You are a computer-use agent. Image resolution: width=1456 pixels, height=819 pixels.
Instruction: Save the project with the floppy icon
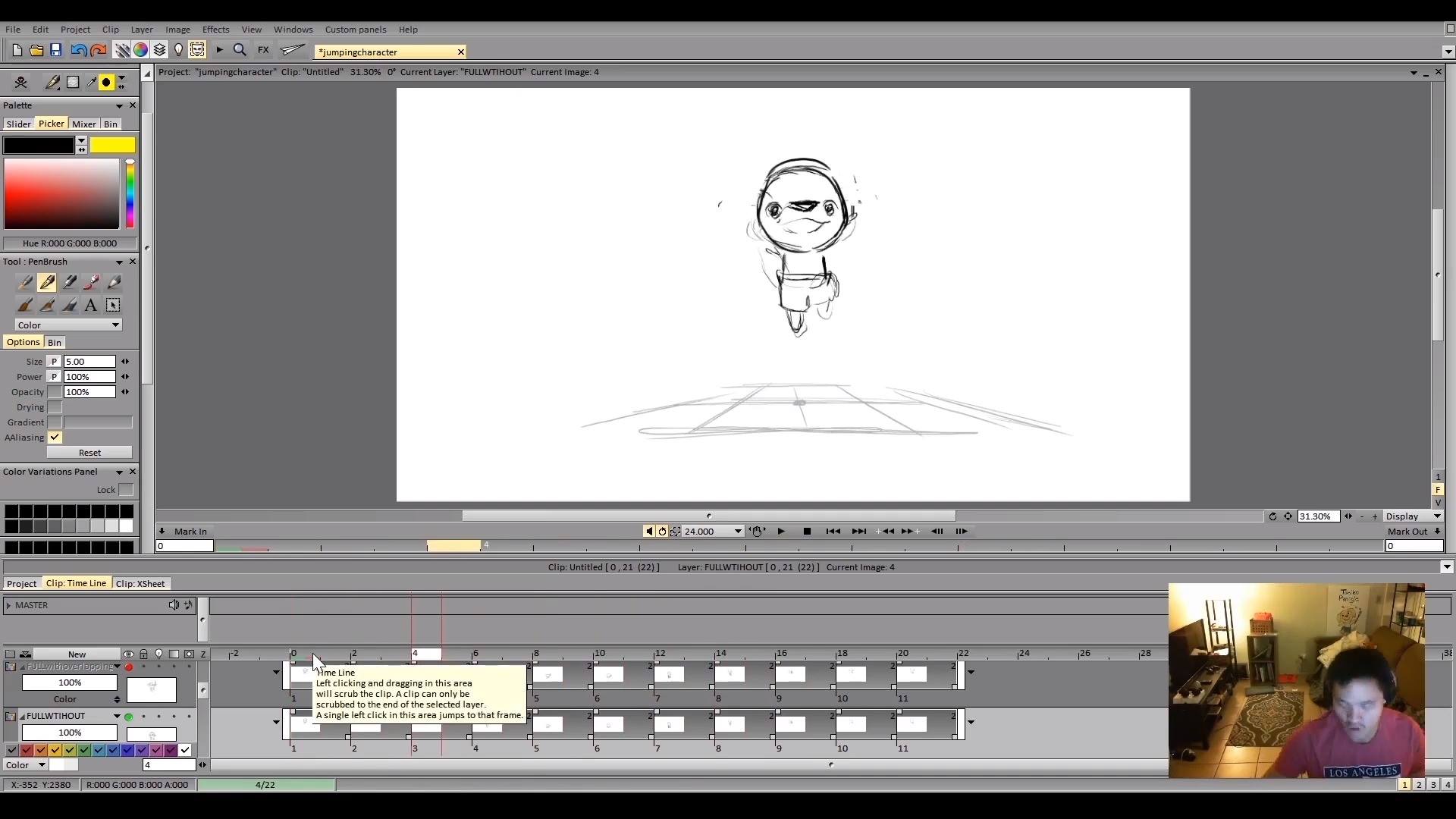pos(55,51)
